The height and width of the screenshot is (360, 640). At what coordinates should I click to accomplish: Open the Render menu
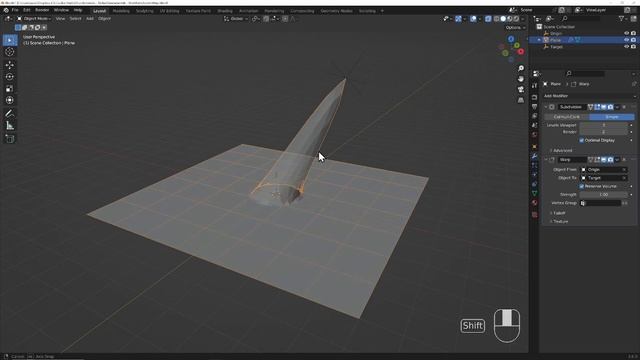[42, 10]
